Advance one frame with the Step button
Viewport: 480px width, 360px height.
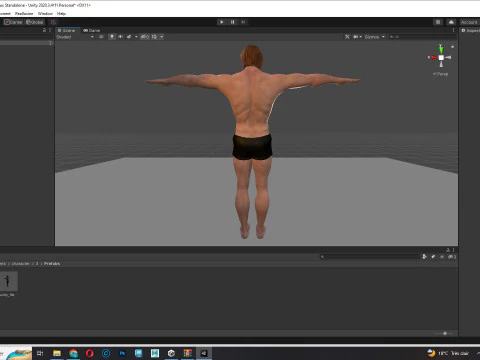243,22
